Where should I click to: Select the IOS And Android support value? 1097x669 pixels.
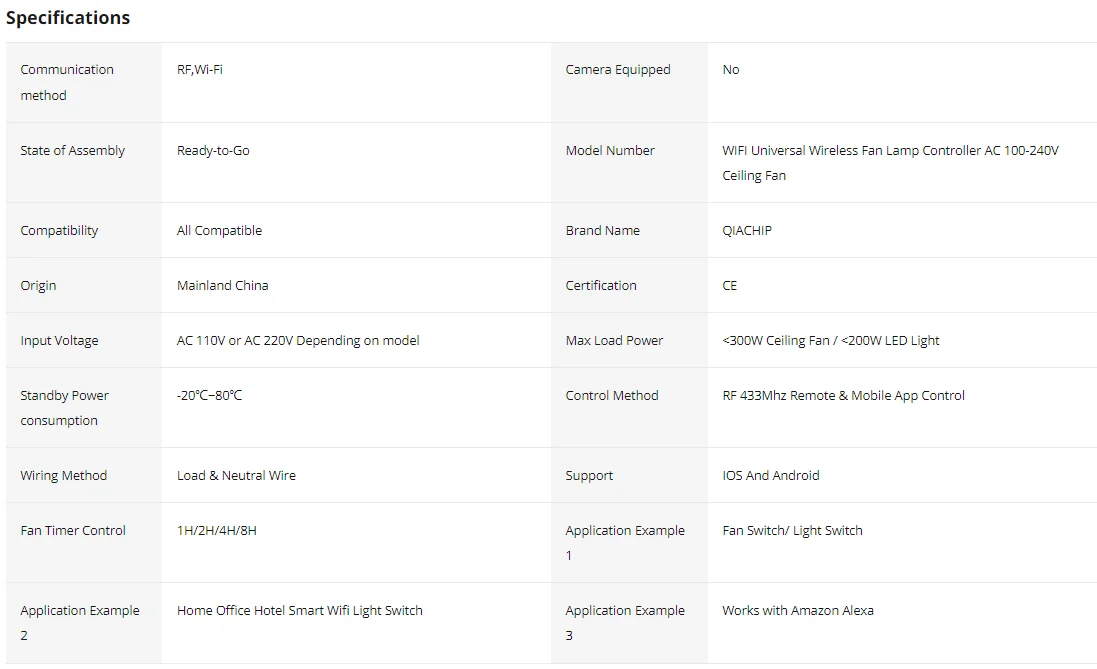click(x=770, y=476)
